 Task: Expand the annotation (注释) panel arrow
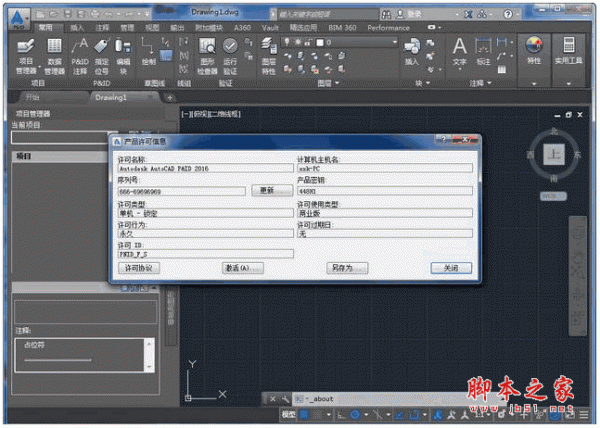pyautogui.click(x=490, y=83)
